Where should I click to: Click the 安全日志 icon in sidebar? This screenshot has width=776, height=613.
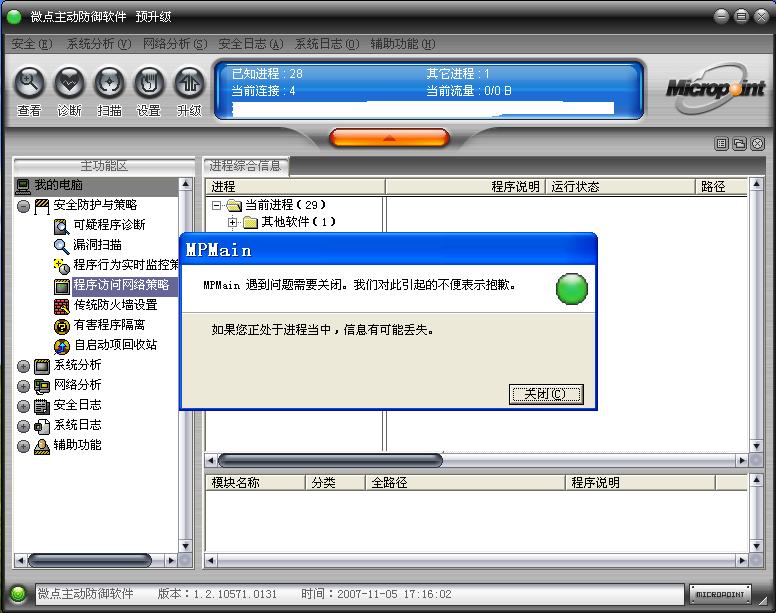coord(42,406)
